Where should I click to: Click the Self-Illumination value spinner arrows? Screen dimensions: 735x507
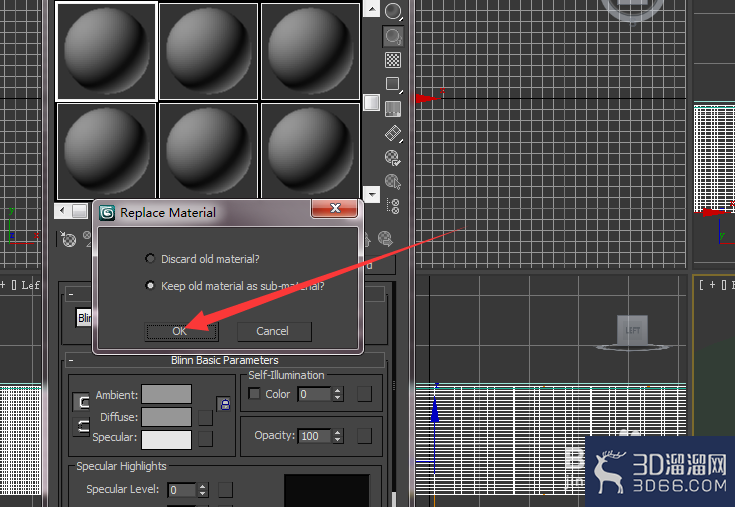(338, 394)
